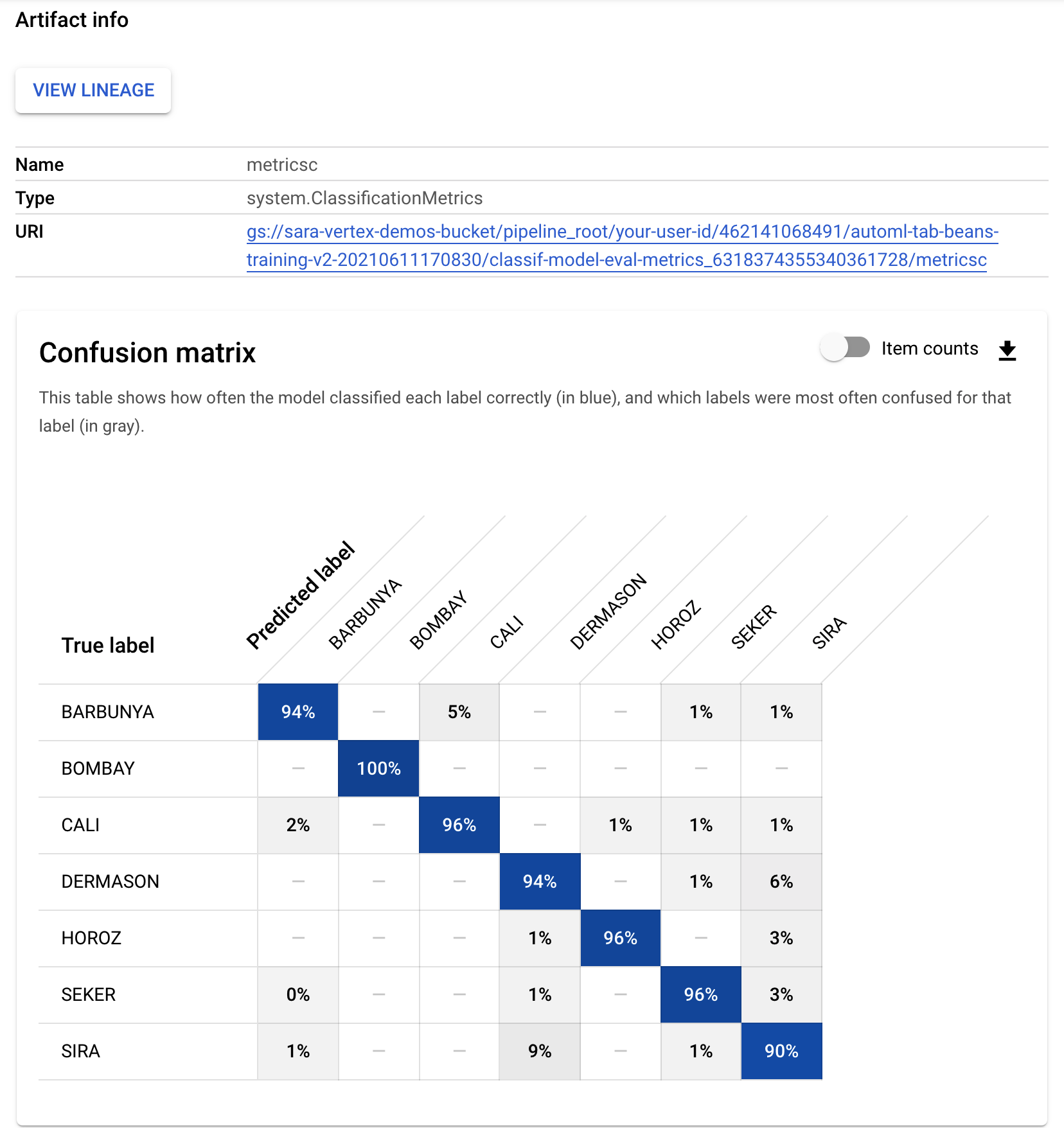This screenshot has height=1128, width=1064.
Task: Click the BARBUNYA predicted label column header
Action: pos(365,614)
